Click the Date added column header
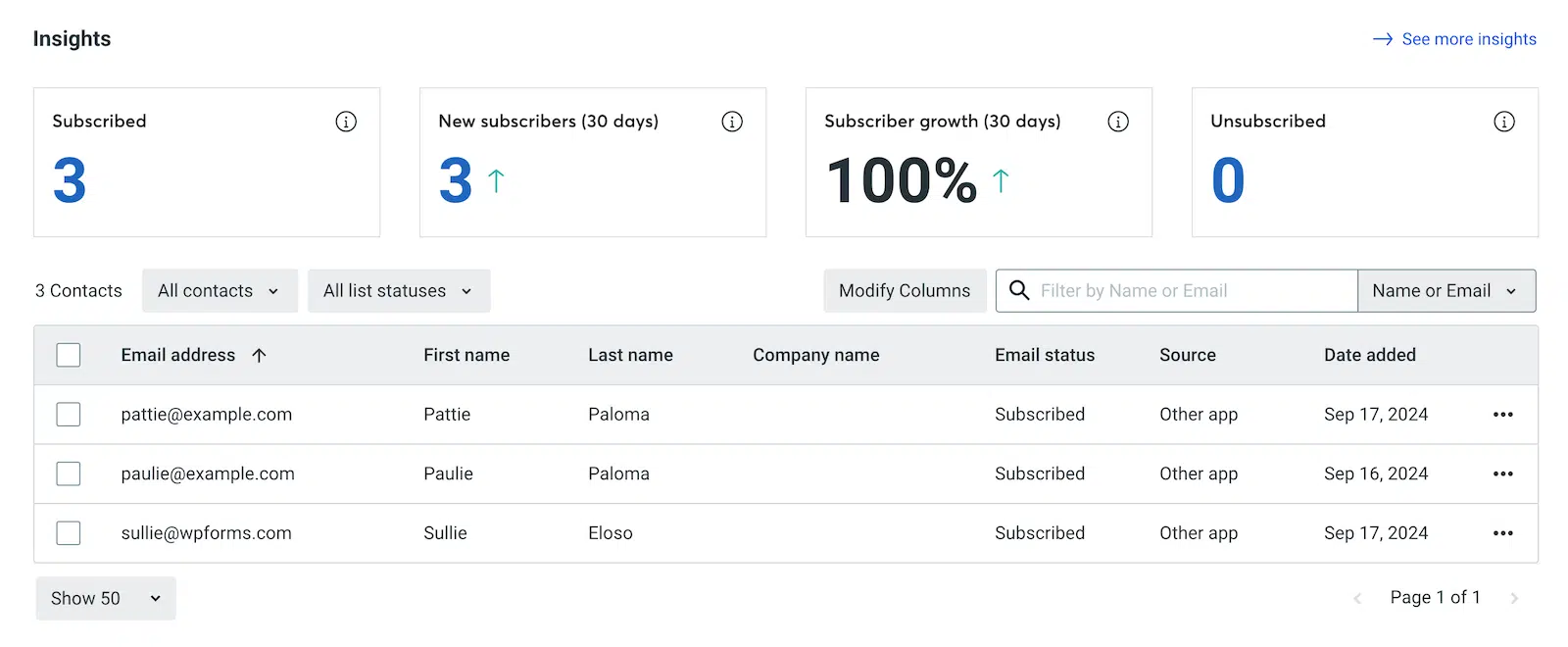 pos(1370,355)
